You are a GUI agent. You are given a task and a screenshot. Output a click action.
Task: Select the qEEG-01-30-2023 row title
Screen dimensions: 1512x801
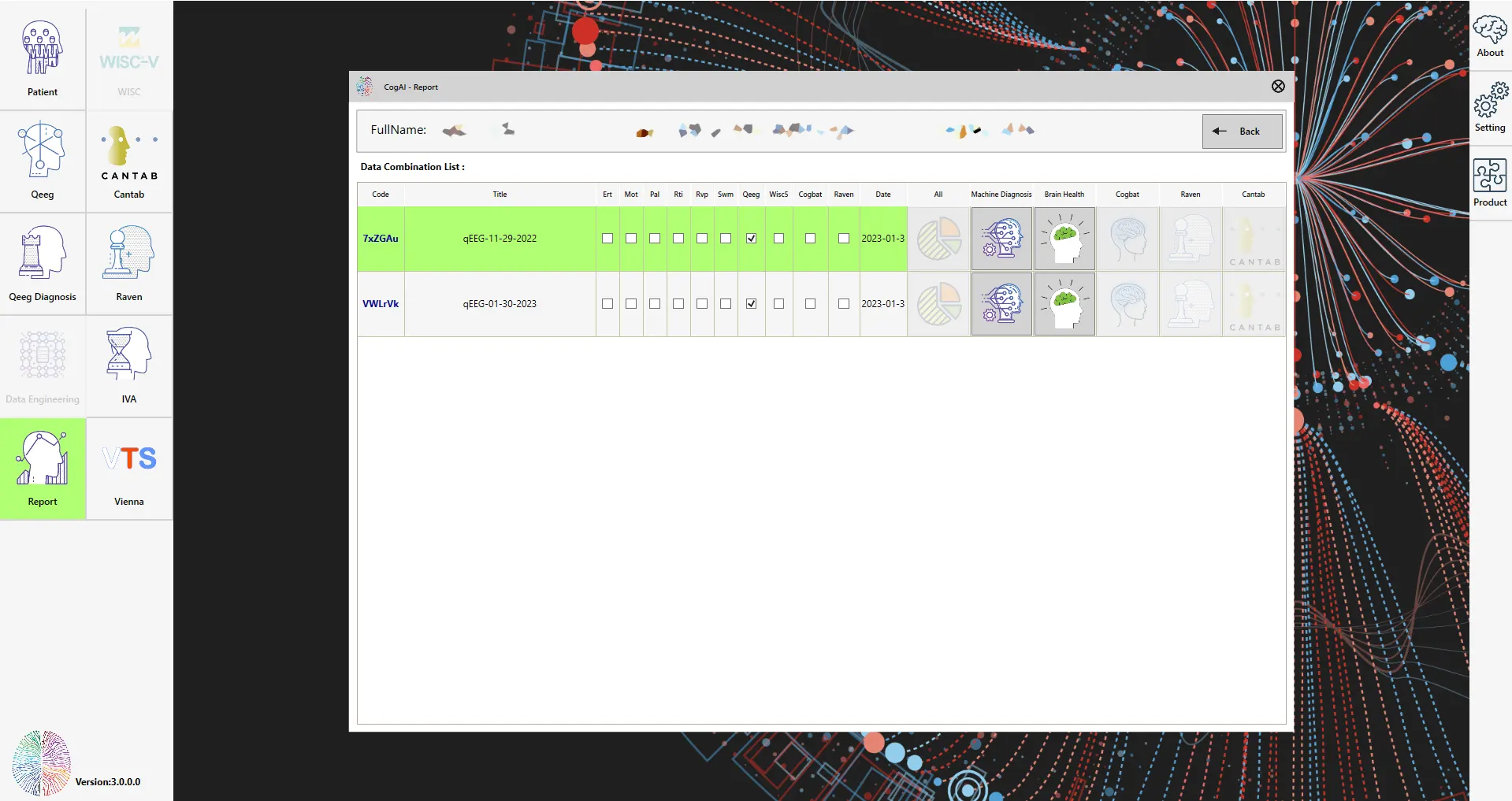[500, 304]
